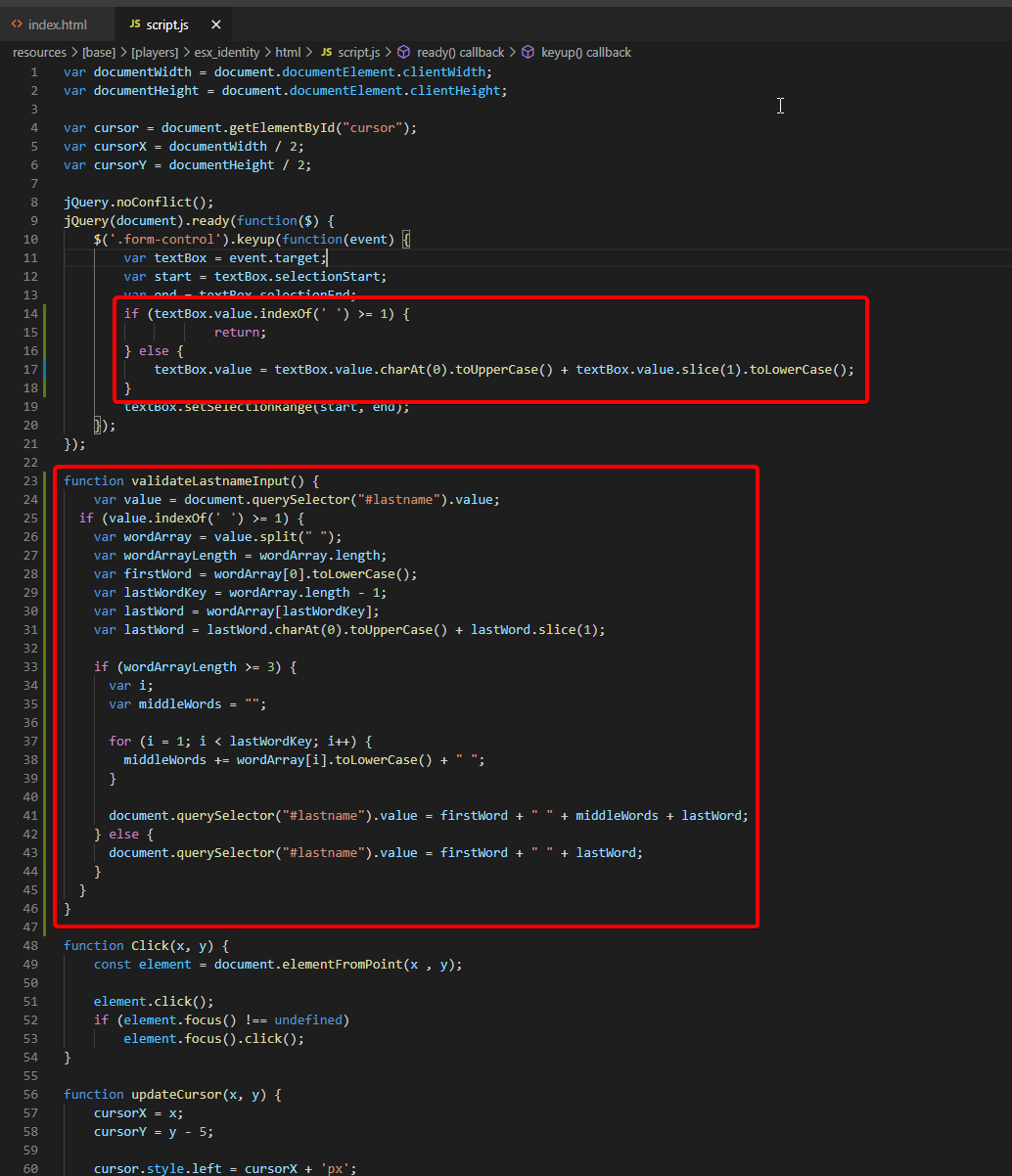1012x1176 pixels.
Task: Click the cube icon beside keyup() callback
Action: tap(528, 52)
